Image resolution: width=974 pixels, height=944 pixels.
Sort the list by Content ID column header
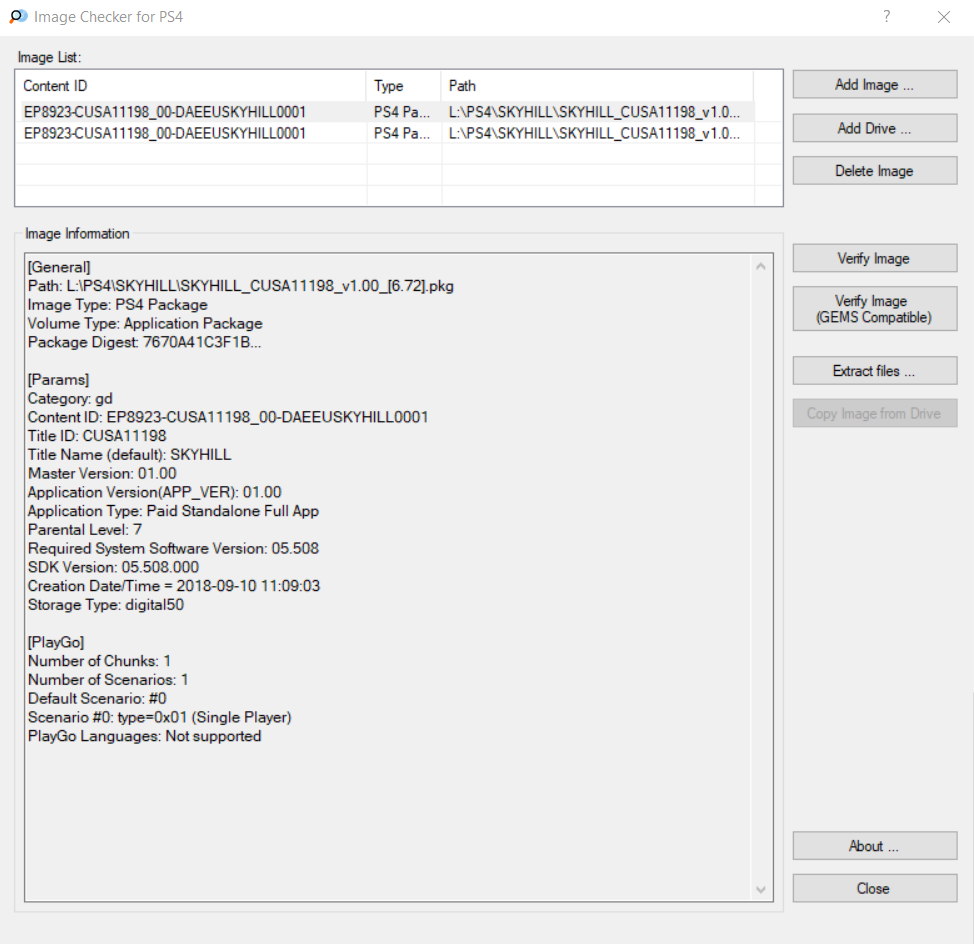[x=193, y=86]
